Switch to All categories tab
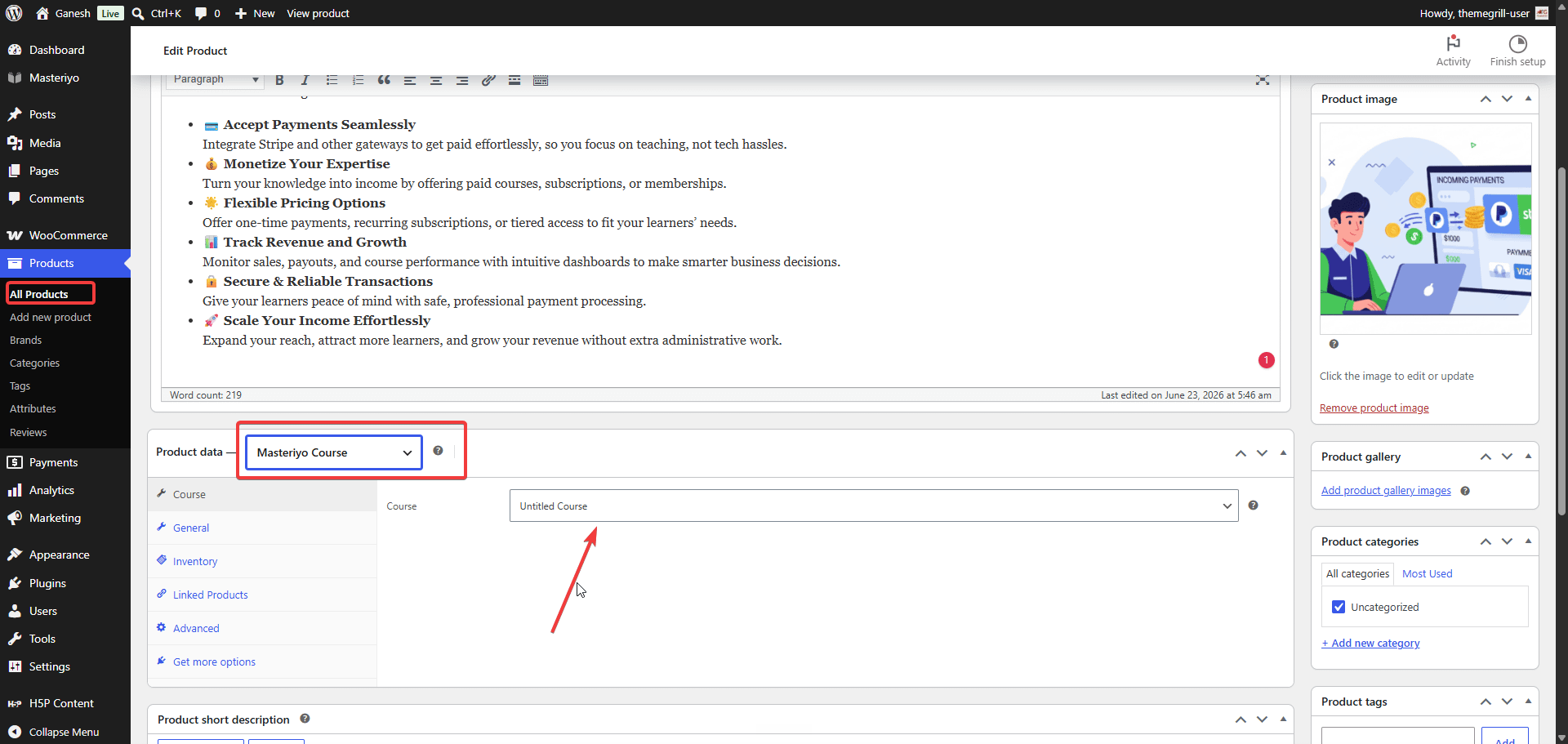The height and width of the screenshot is (744, 1568). [x=1357, y=573]
